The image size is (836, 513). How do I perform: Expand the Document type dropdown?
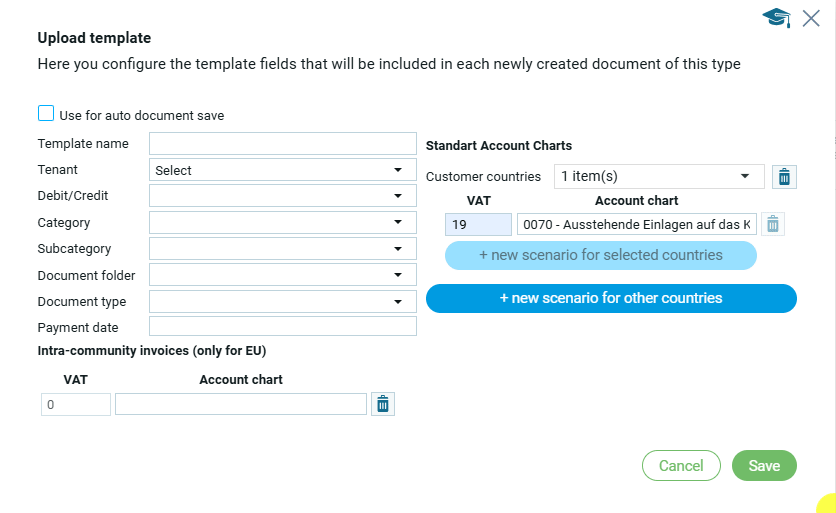[x=282, y=301]
